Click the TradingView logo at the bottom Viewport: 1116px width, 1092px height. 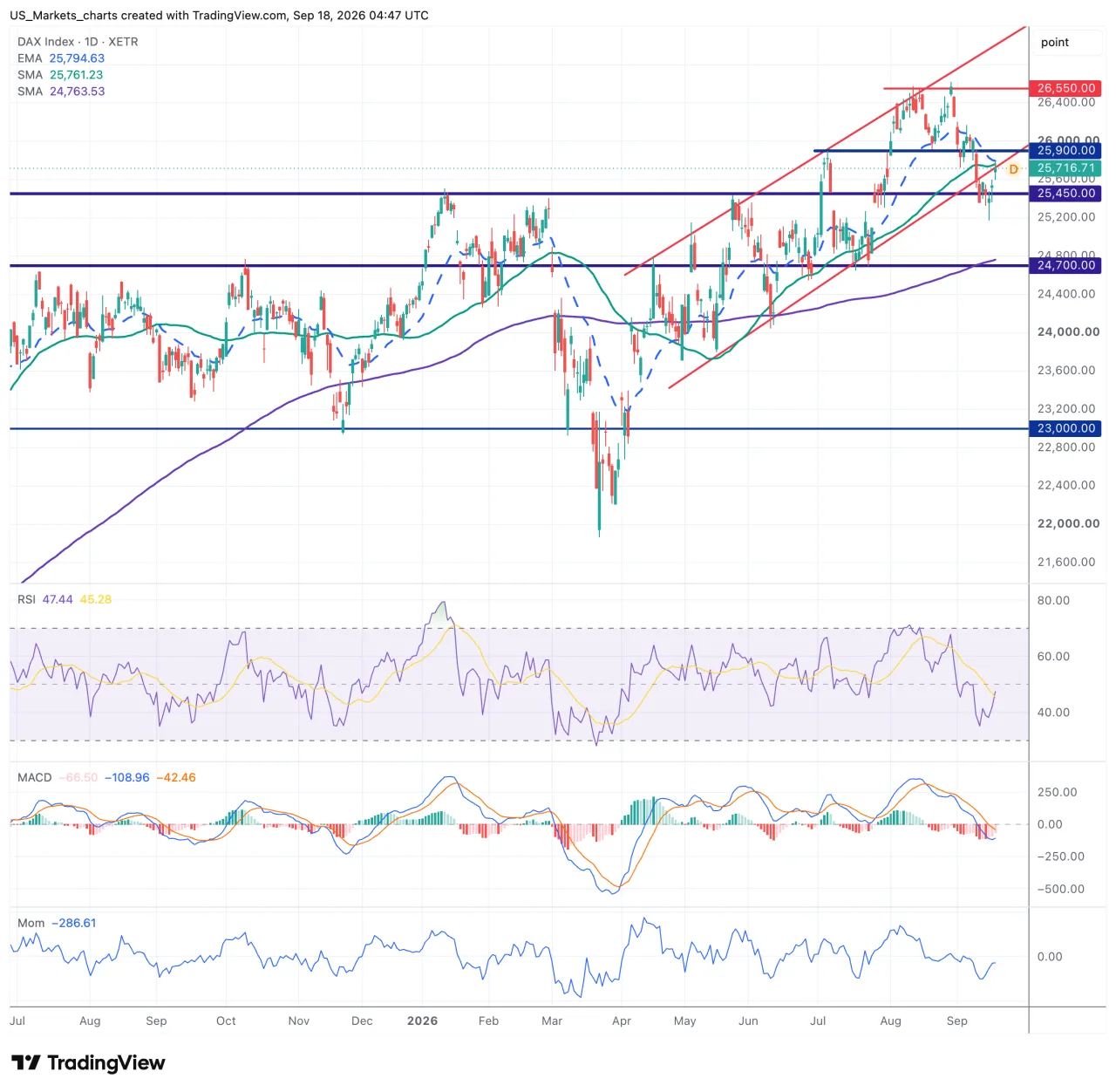(88, 1062)
